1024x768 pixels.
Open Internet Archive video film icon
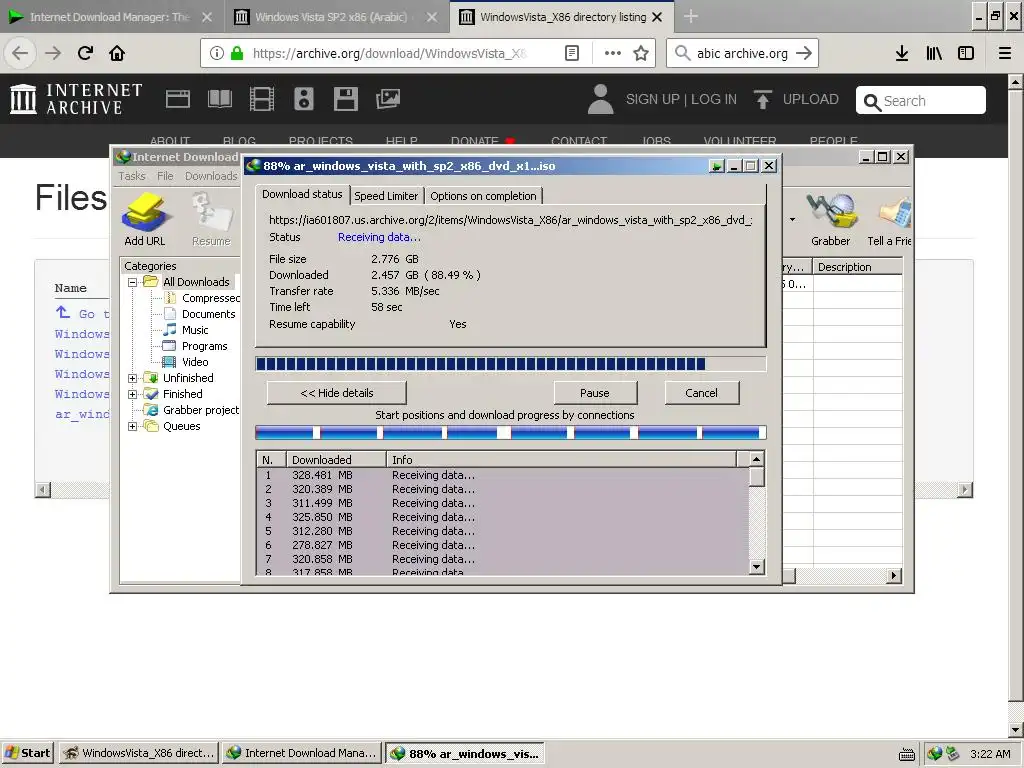point(262,99)
